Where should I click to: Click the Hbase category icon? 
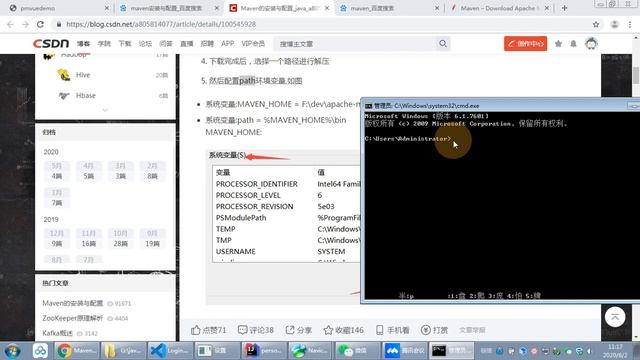pyautogui.click(x=64, y=96)
